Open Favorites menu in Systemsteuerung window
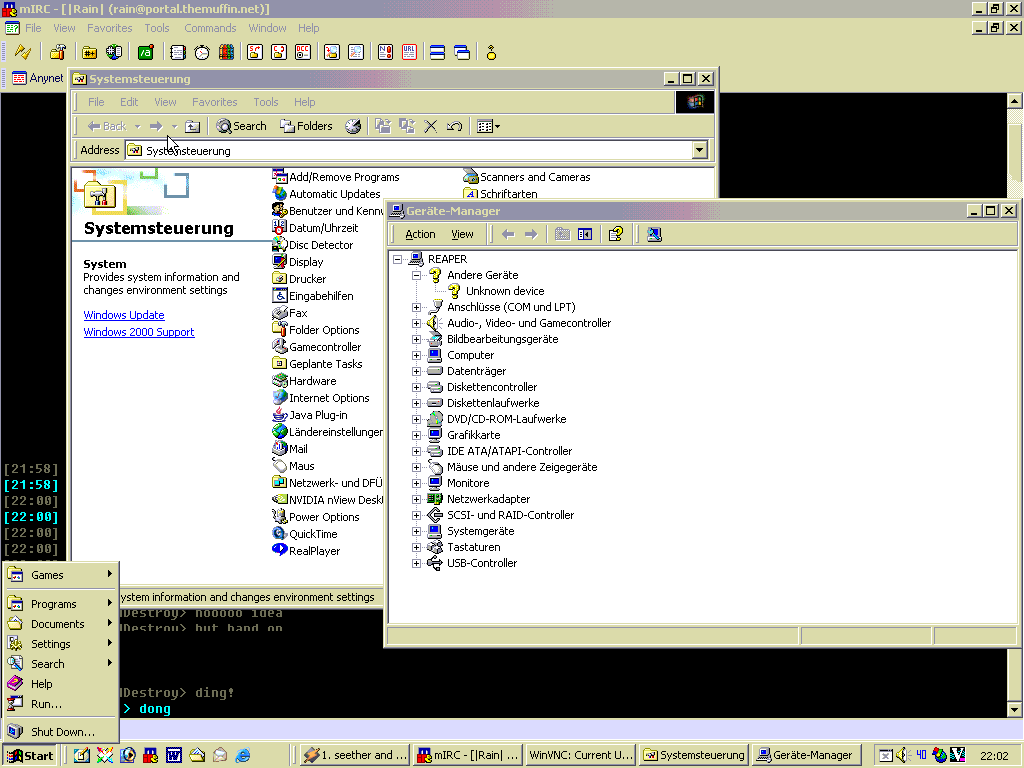The width and height of the screenshot is (1024, 768). pyautogui.click(x=214, y=102)
